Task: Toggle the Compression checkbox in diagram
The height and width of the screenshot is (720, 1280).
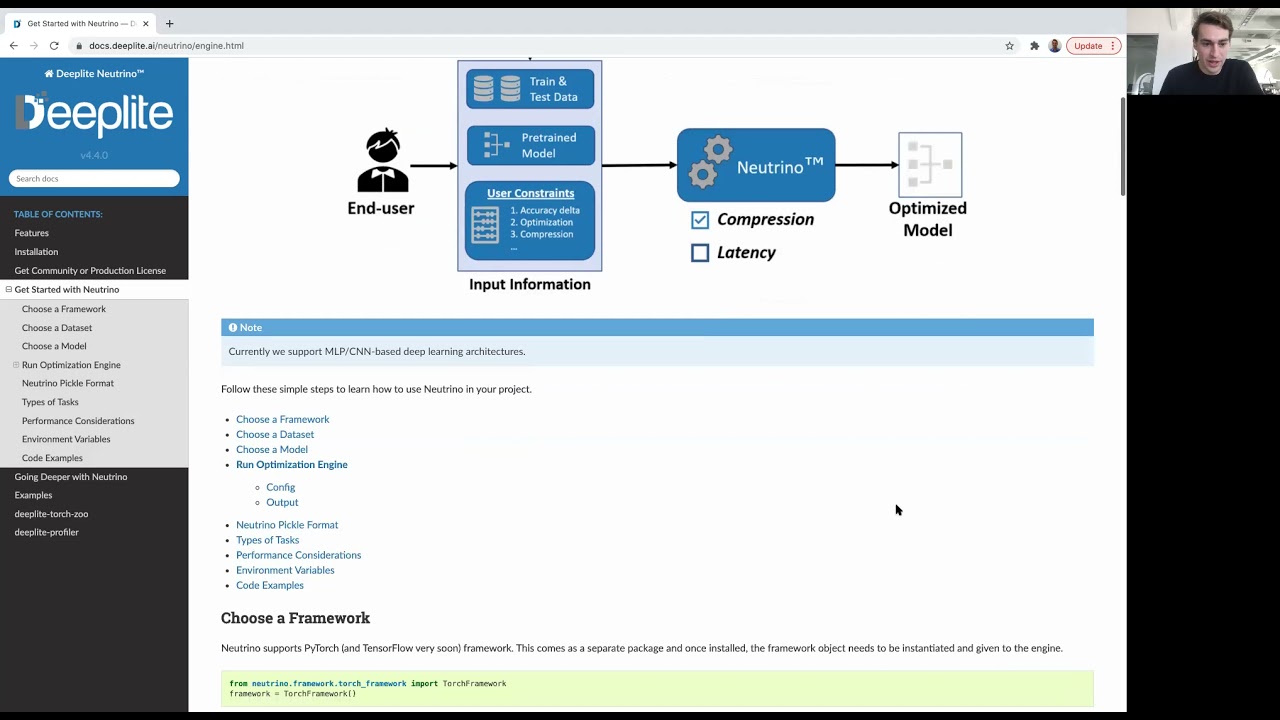Action: (700, 220)
